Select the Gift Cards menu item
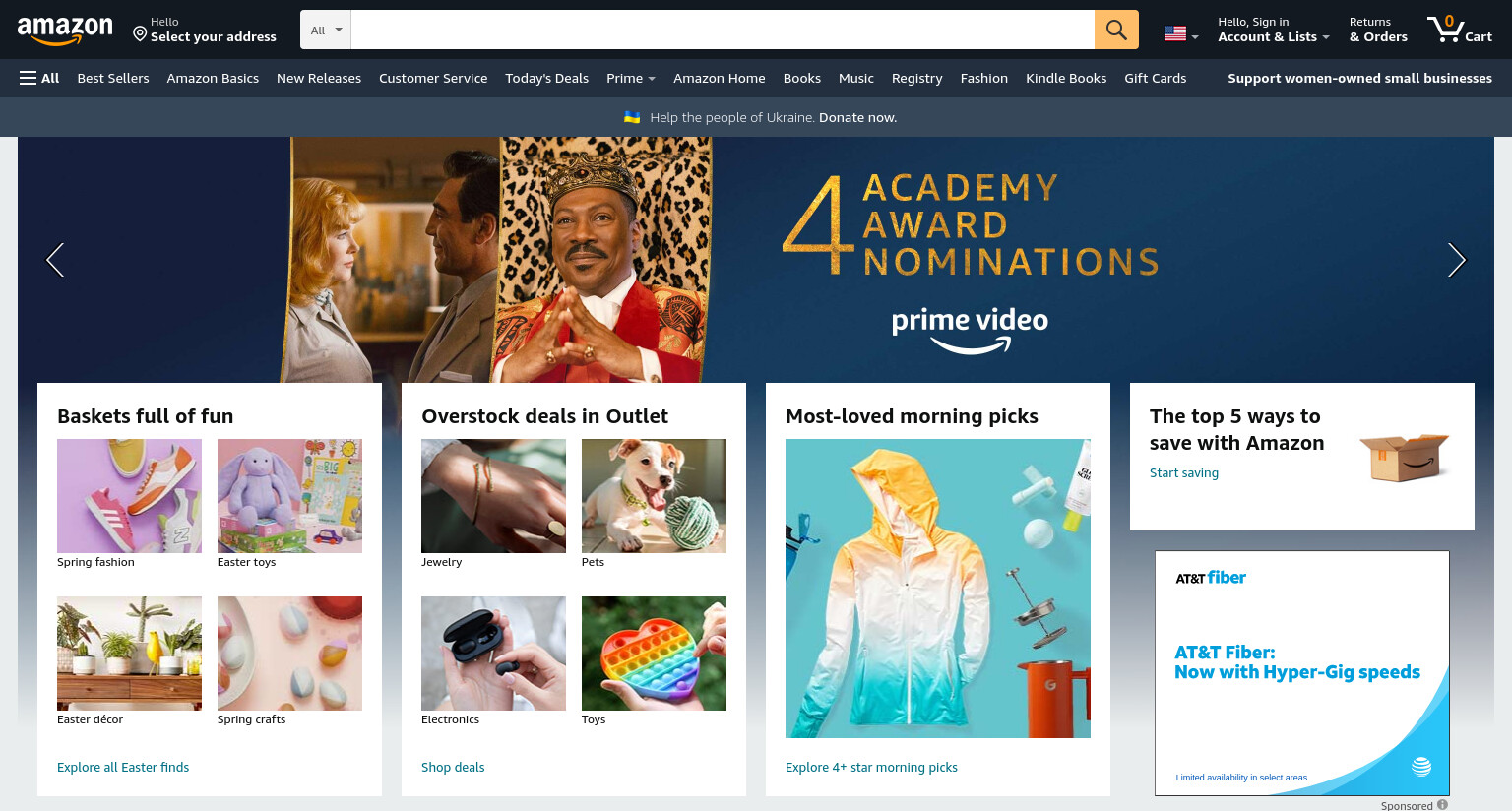Screen dimensions: 1512x811 pyautogui.click(x=1155, y=78)
